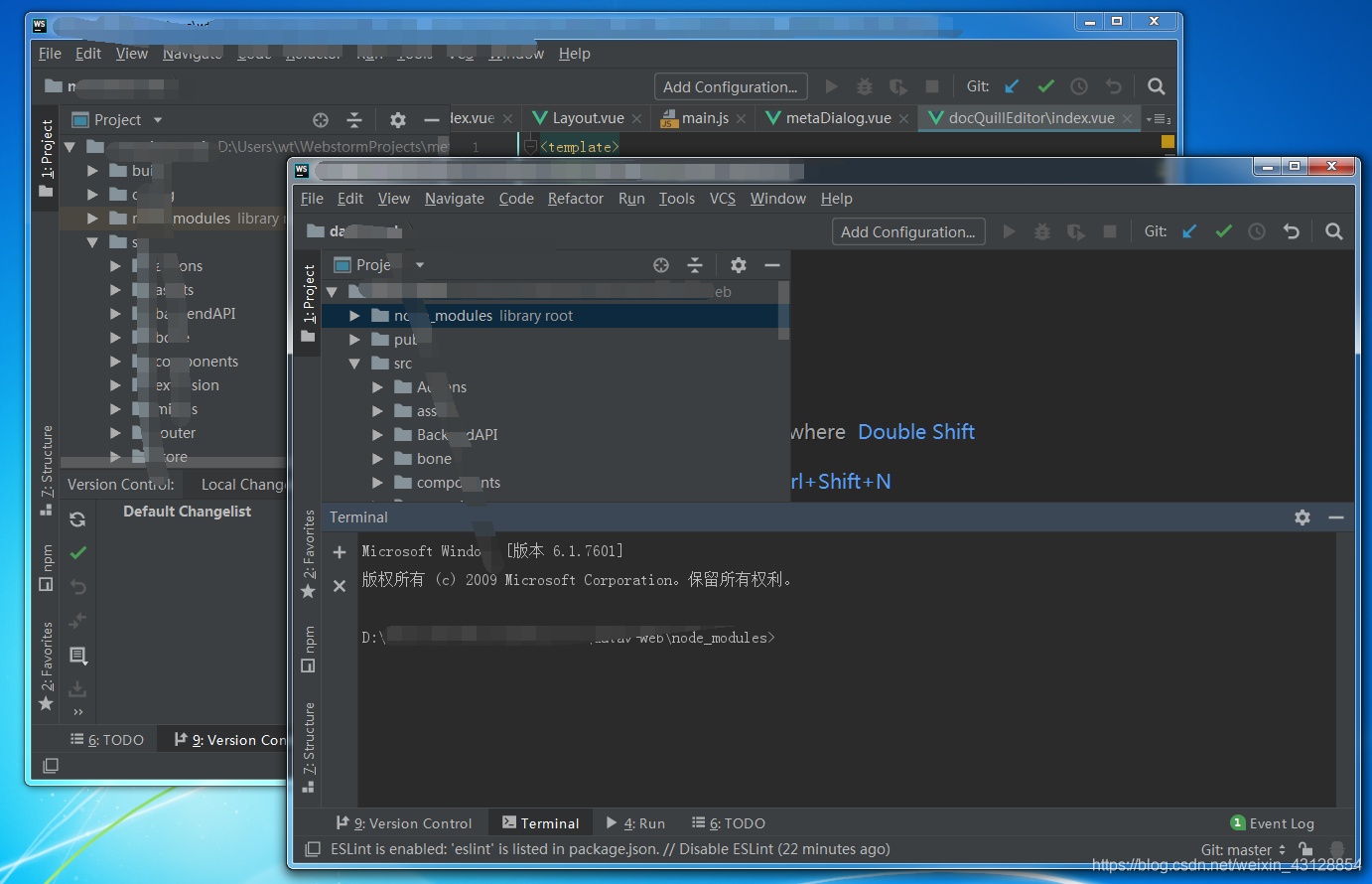Image resolution: width=1372 pixels, height=884 pixels.
Task: Collapse all icon in front Project panel
Action: pyautogui.click(x=695, y=265)
